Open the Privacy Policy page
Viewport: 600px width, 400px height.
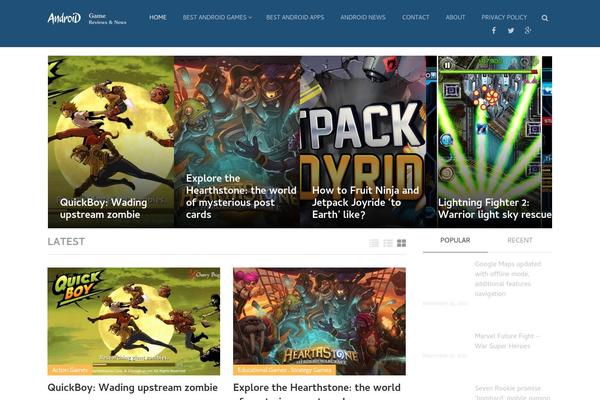504,18
